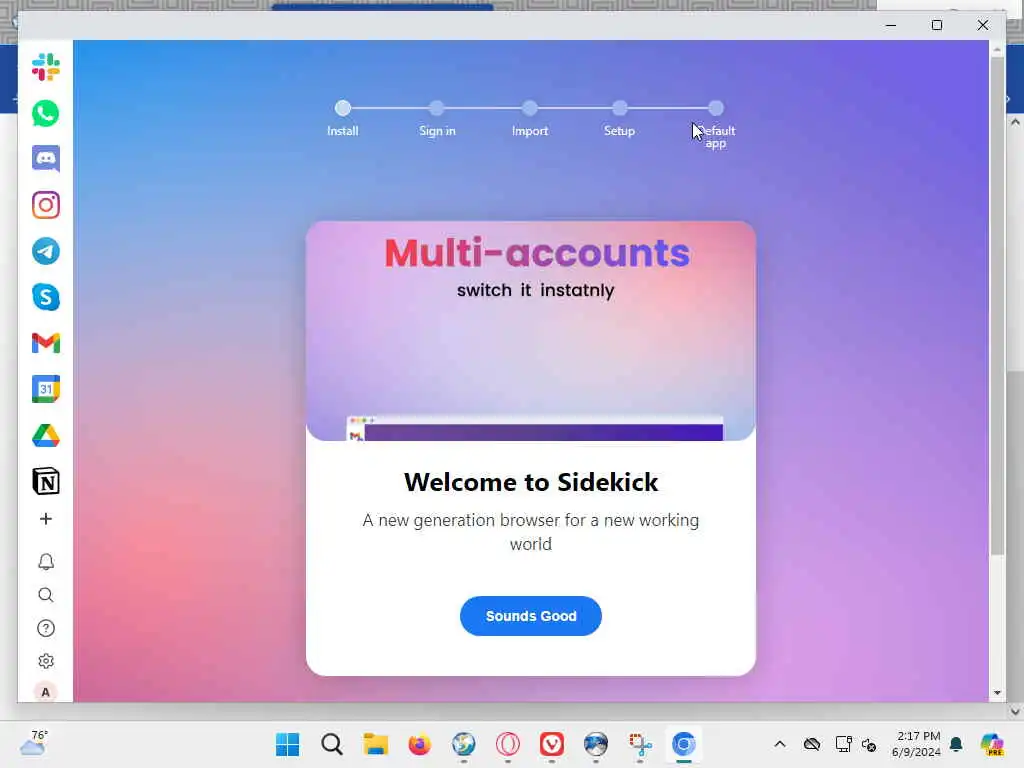Select the Import step marker
1024x768 pixels.
pos(530,108)
